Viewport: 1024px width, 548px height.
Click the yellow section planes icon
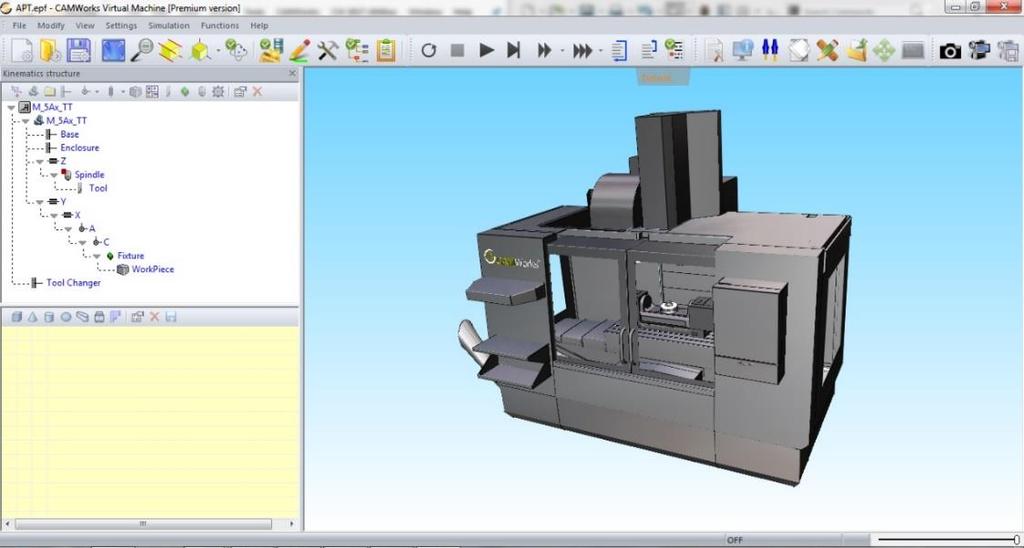coord(170,50)
